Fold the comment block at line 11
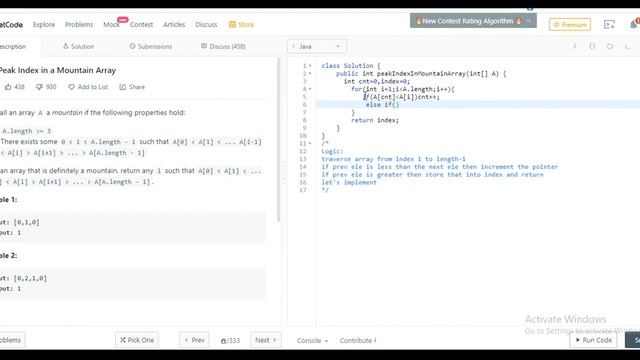 point(310,143)
